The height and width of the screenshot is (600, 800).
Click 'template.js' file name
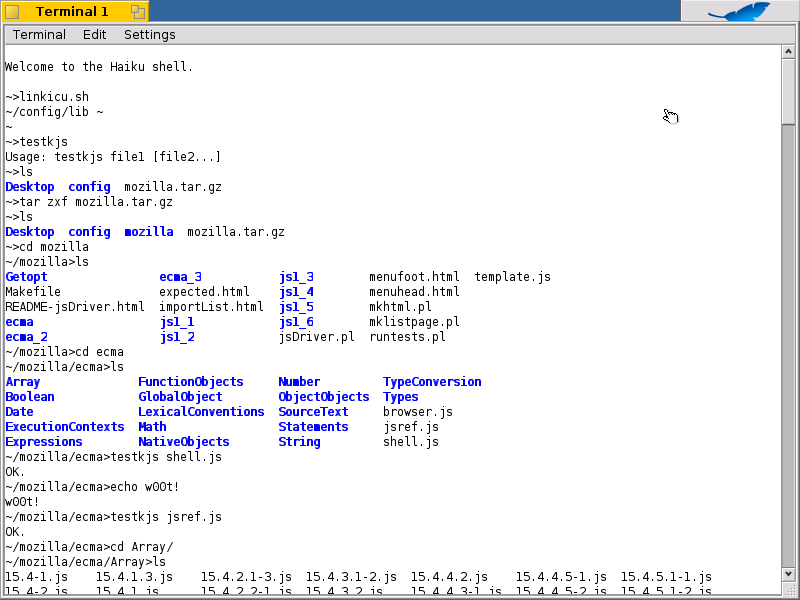pos(512,277)
